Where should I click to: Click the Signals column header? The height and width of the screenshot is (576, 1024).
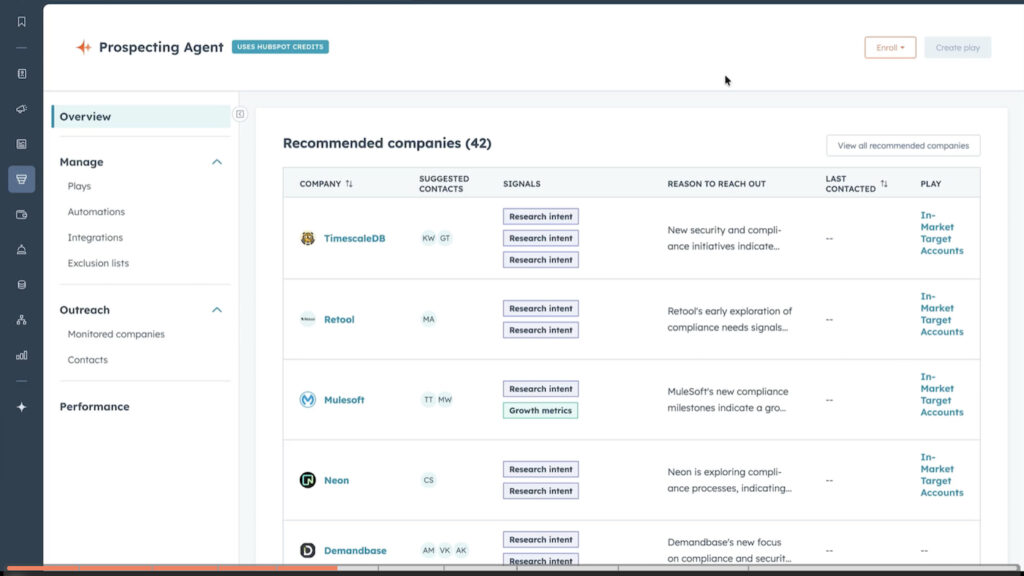(522, 184)
